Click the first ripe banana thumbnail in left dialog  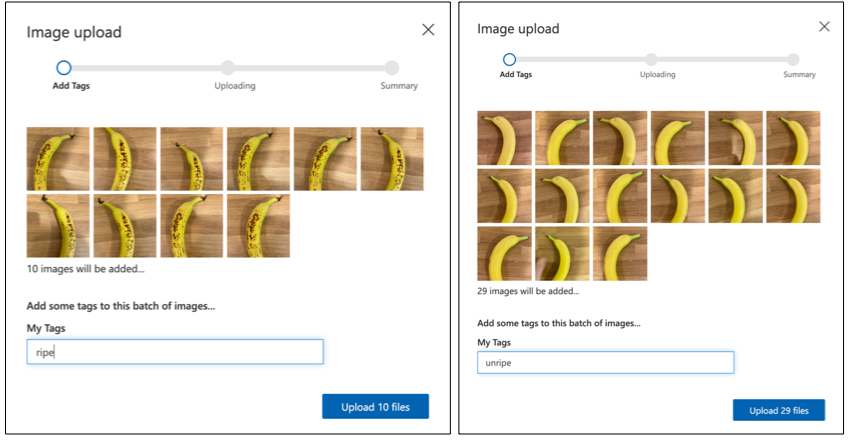pyautogui.click(x=58, y=159)
